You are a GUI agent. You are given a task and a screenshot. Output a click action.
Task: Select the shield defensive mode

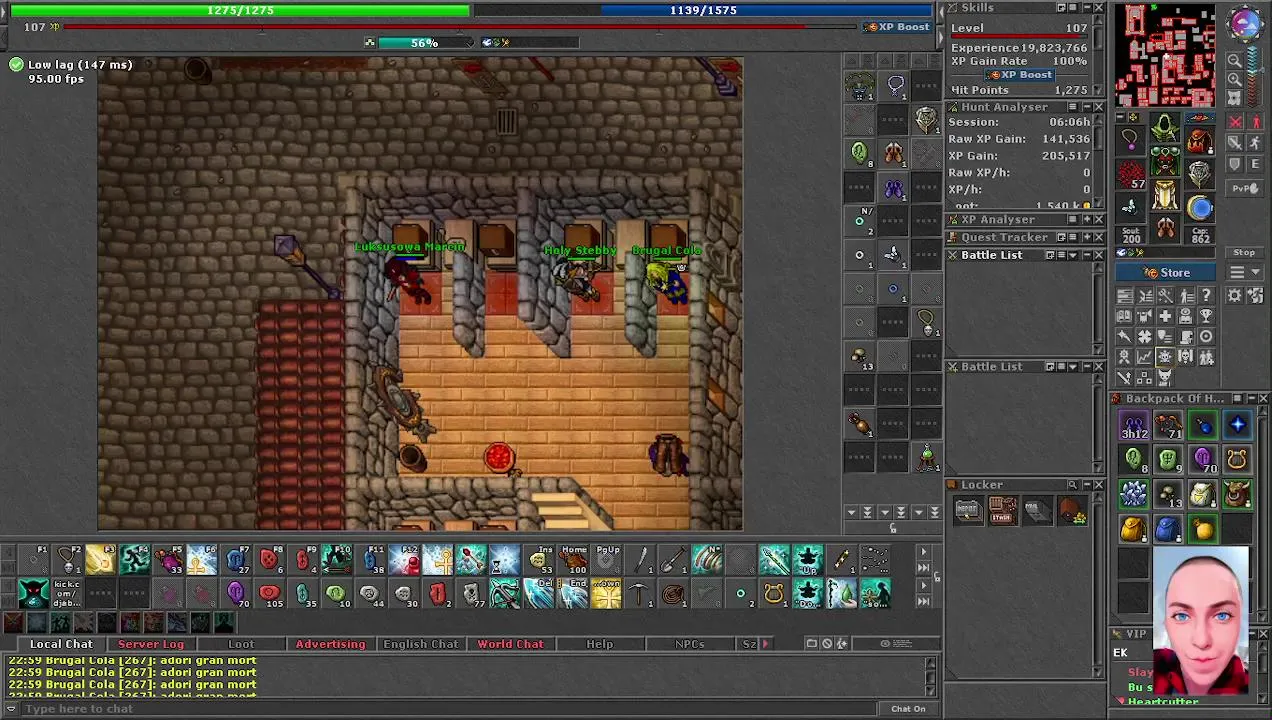coord(1235,163)
